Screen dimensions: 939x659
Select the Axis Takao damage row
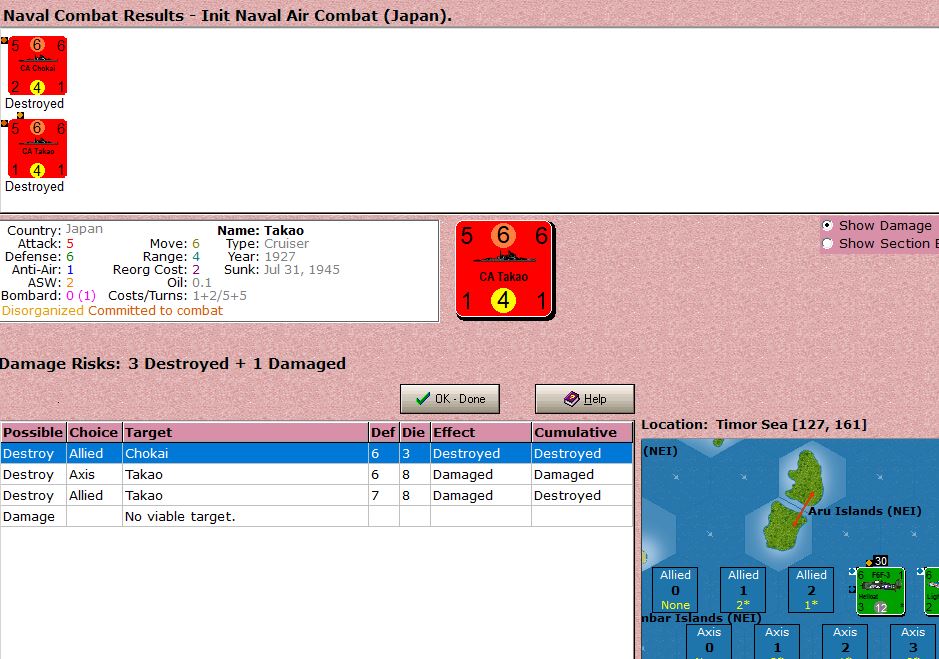(x=316, y=474)
